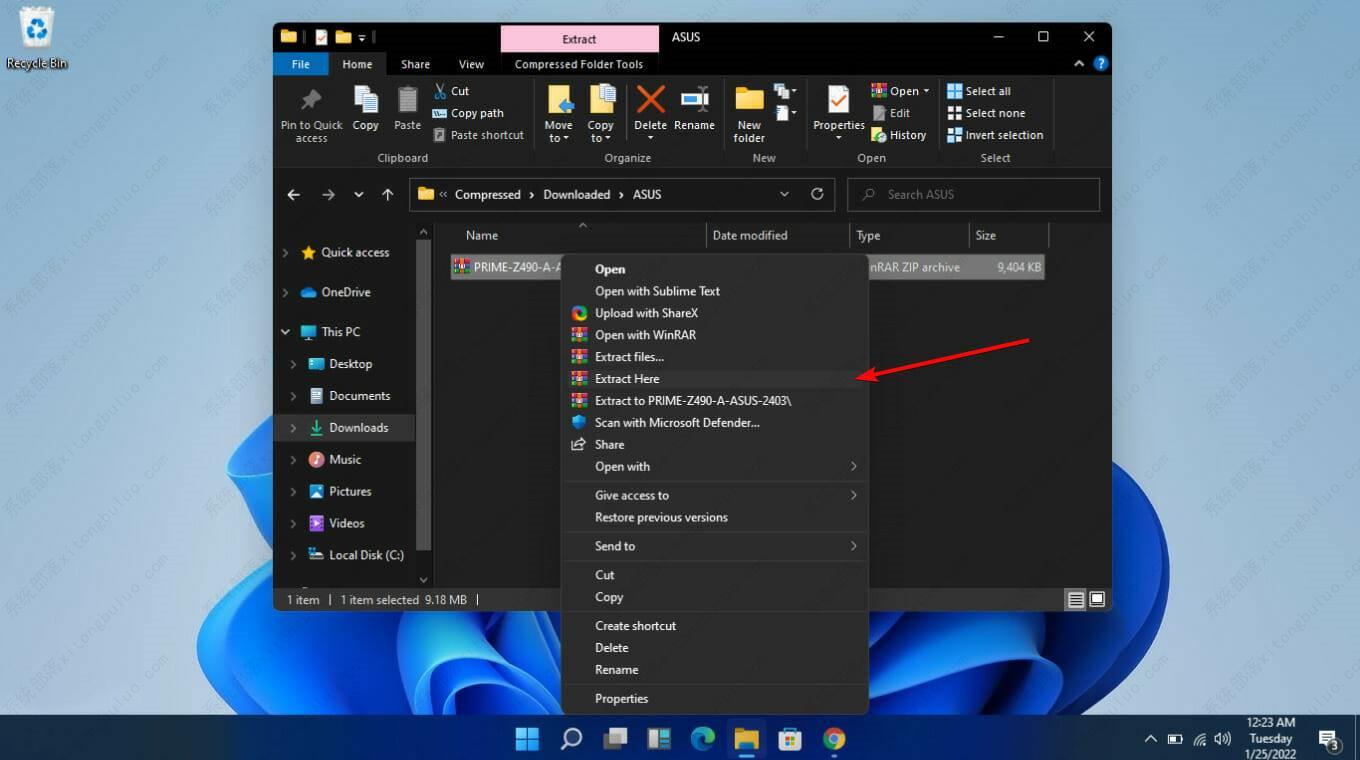Click the Delete icon in the ribbon
The image size is (1360, 760).
pos(650,101)
